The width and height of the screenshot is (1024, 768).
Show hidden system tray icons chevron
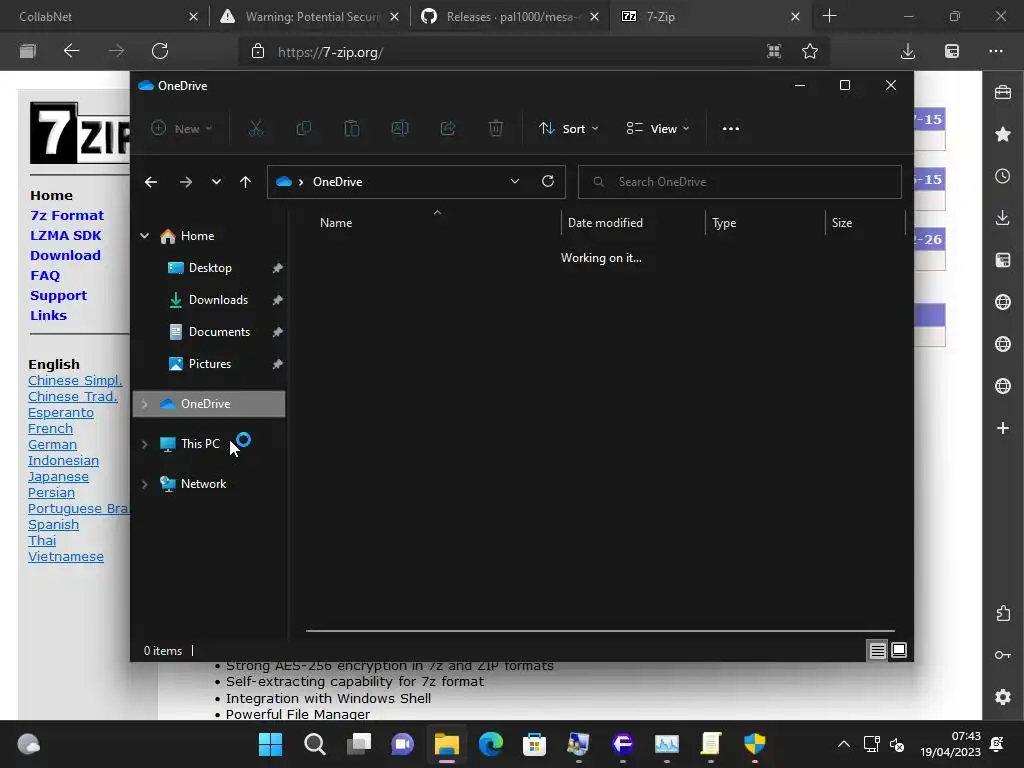[844, 744]
